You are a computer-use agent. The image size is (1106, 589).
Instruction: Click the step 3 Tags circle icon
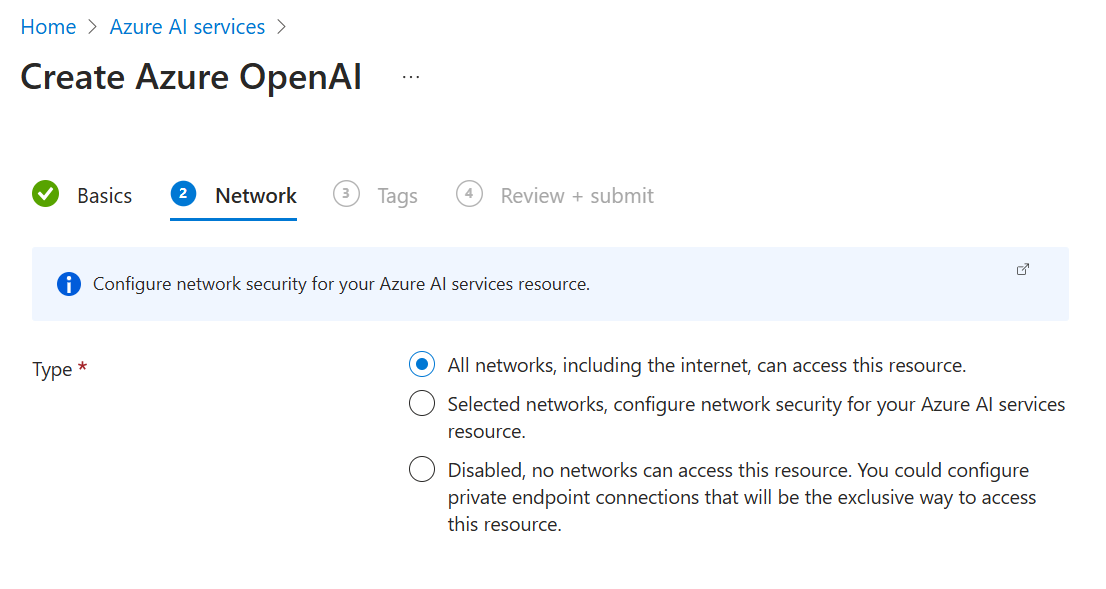(x=346, y=193)
